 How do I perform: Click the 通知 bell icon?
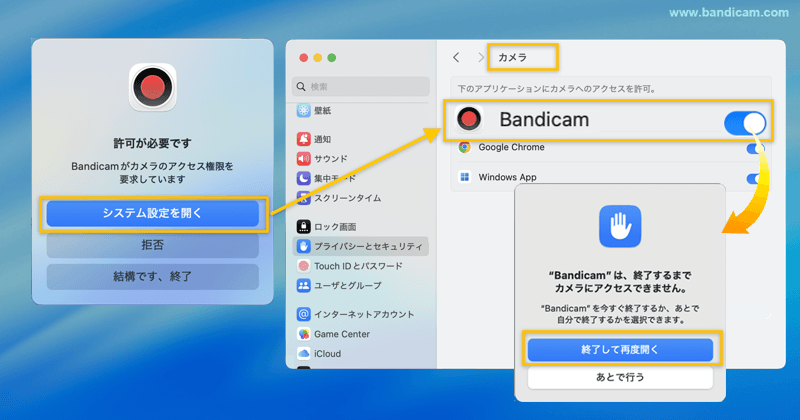(304, 139)
